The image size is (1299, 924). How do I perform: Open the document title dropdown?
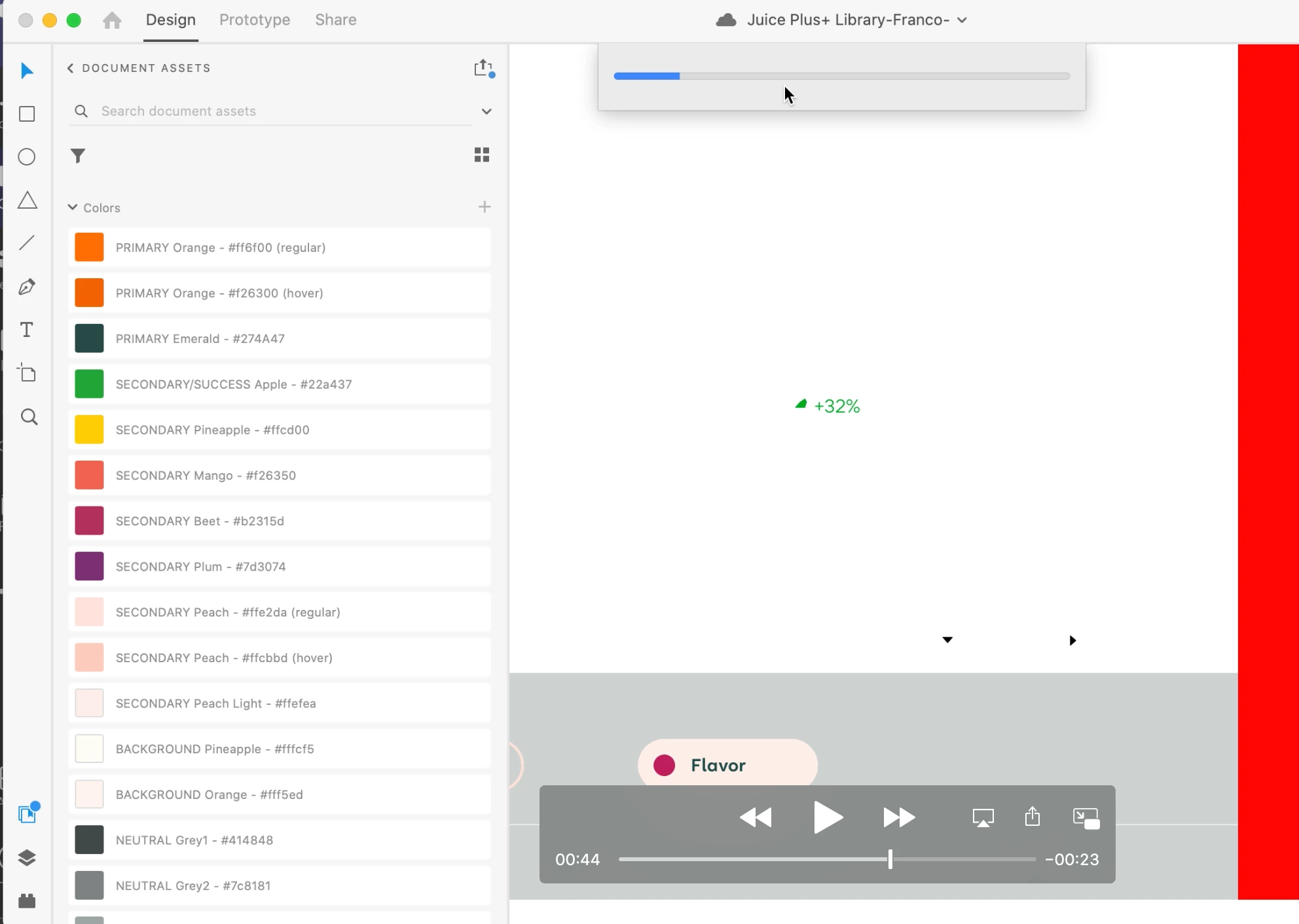962,20
